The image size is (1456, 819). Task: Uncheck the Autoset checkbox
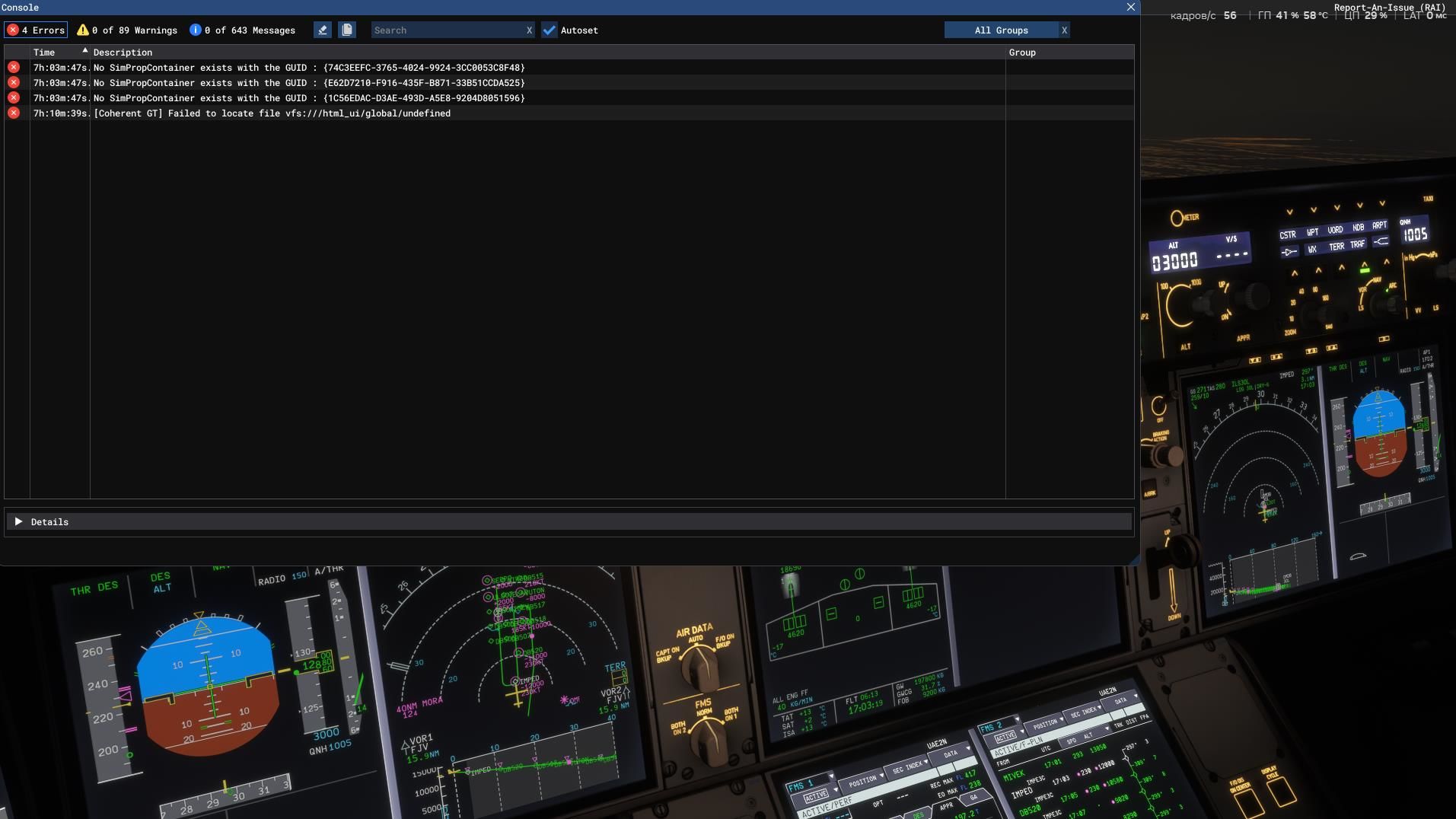tap(550, 30)
